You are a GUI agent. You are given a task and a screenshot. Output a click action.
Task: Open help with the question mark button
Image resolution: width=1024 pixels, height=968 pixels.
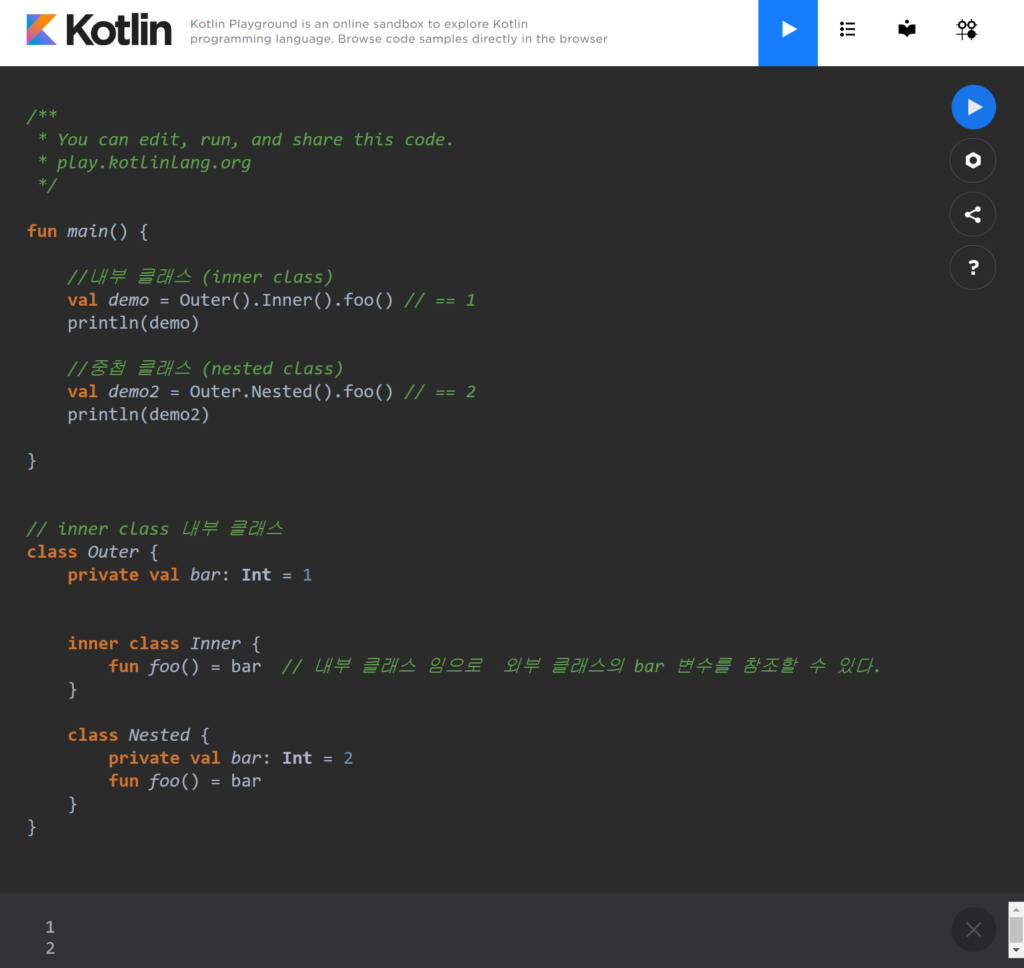(973, 268)
